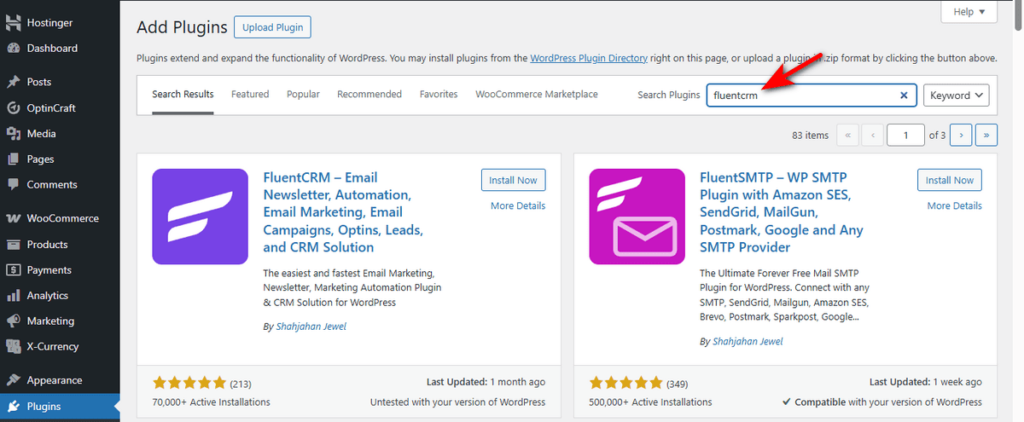The width and height of the screenshot is (1024, 422).
Task: Switch to the Search Results tab
Action: (x=183, y=94)
